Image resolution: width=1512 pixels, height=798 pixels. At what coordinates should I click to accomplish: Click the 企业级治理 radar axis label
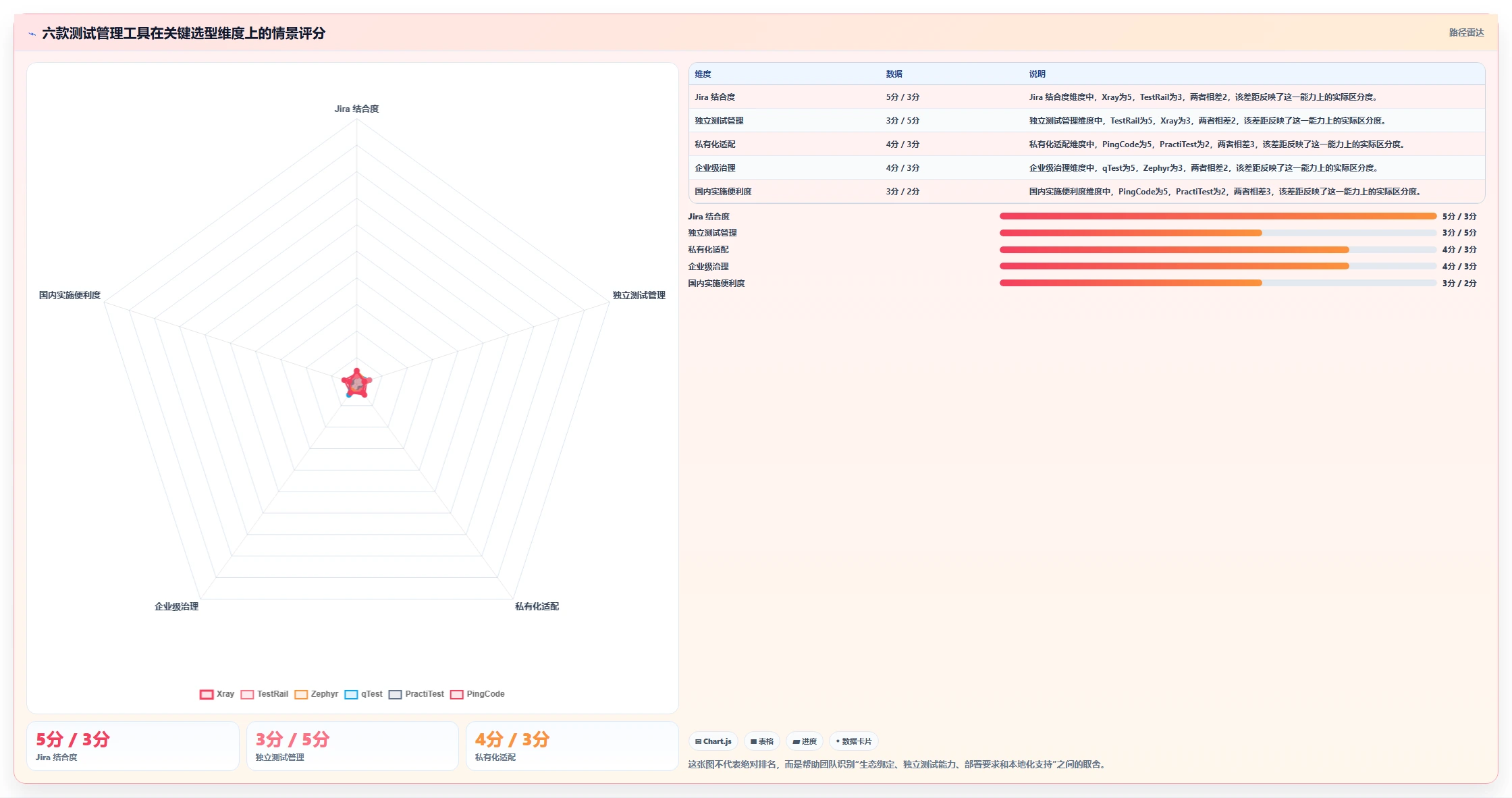point(176,606)
